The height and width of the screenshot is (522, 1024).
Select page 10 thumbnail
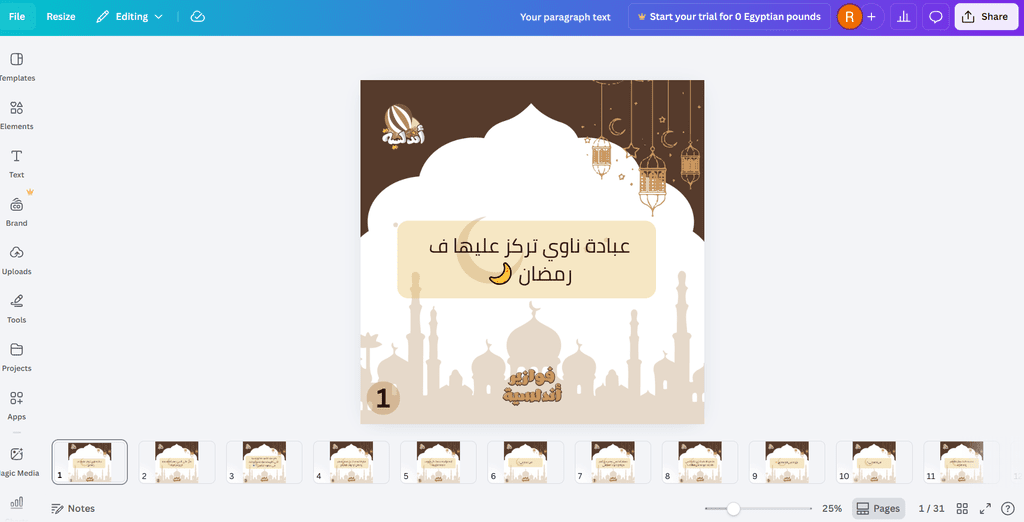pyautogui.click(x=874, y=462)
